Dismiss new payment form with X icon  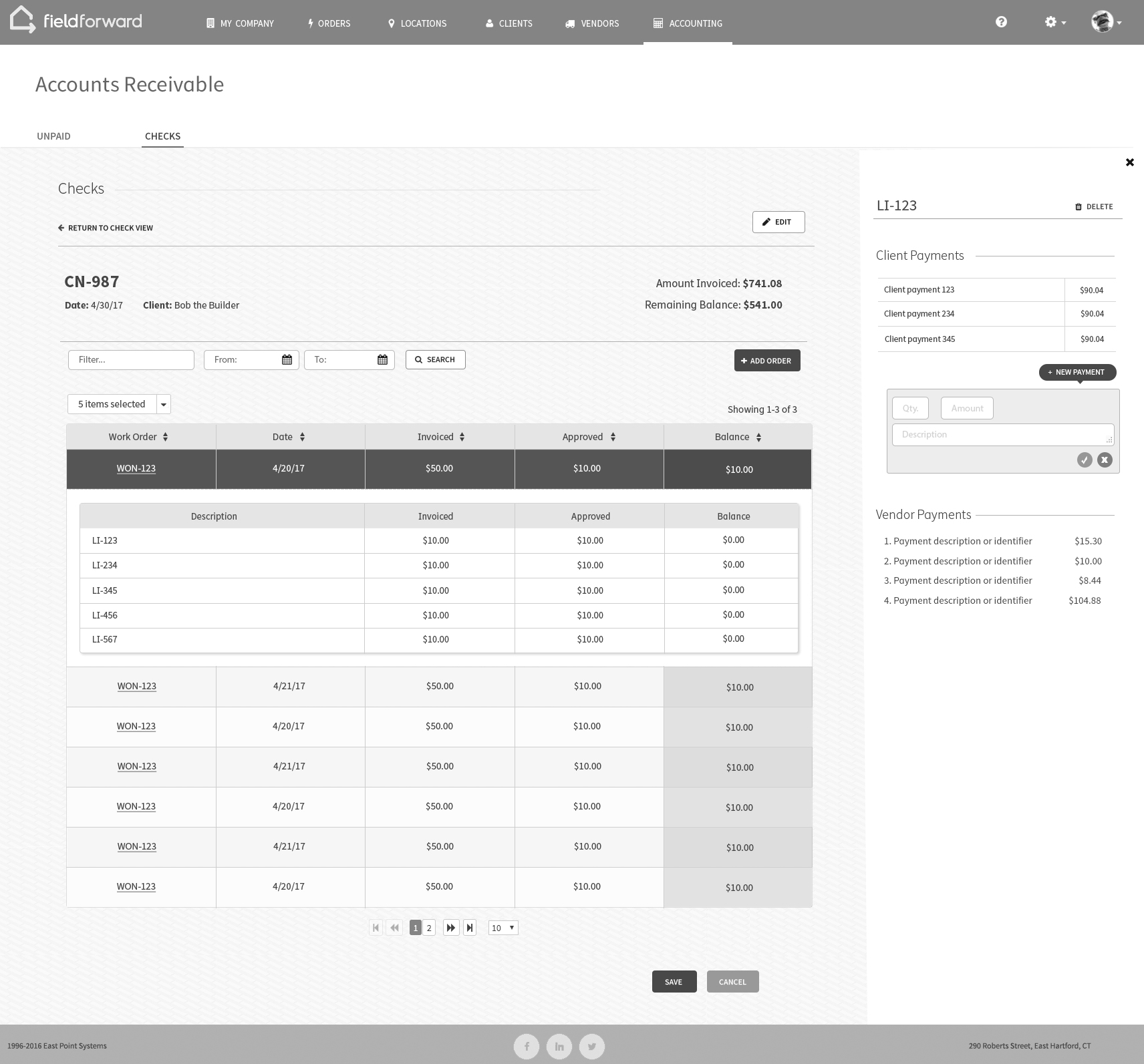[x=1105, y=460]
